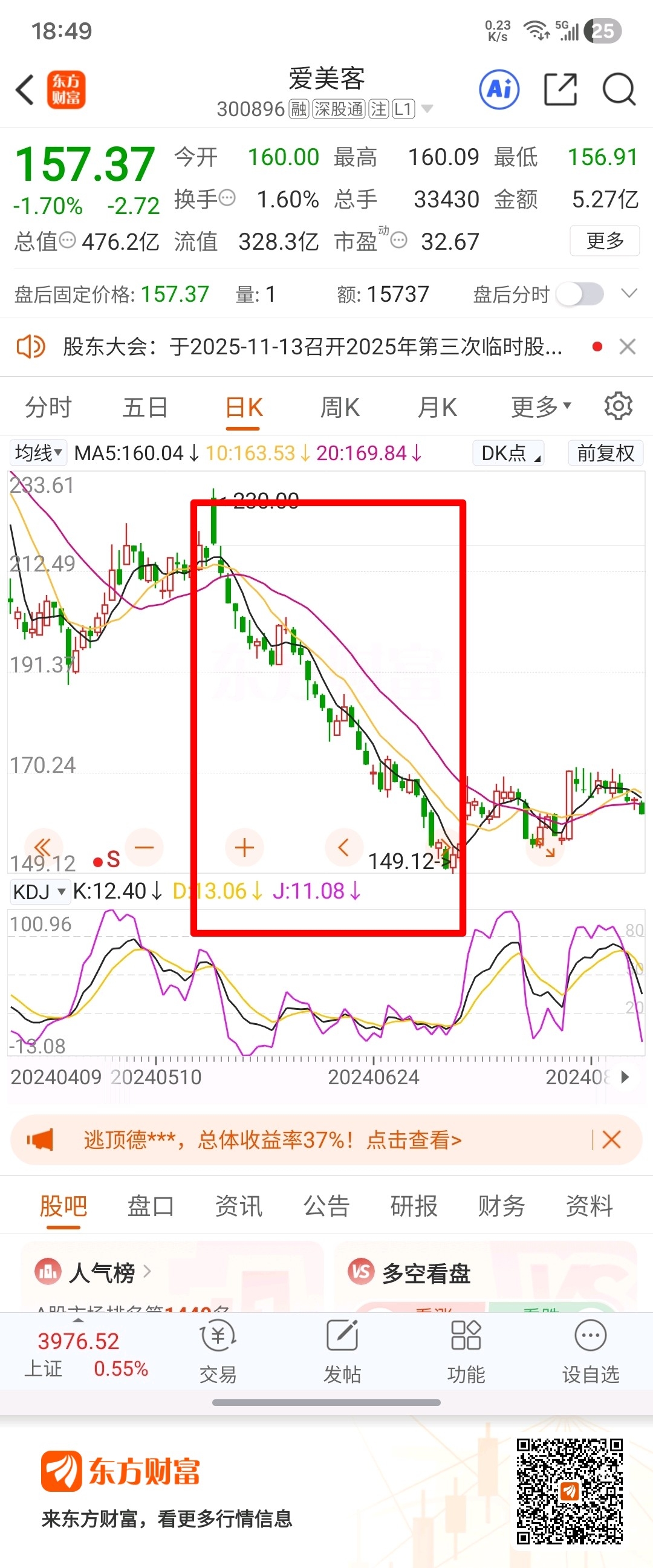
Task: Open chart settings gear icon
Action: (619, 406)
